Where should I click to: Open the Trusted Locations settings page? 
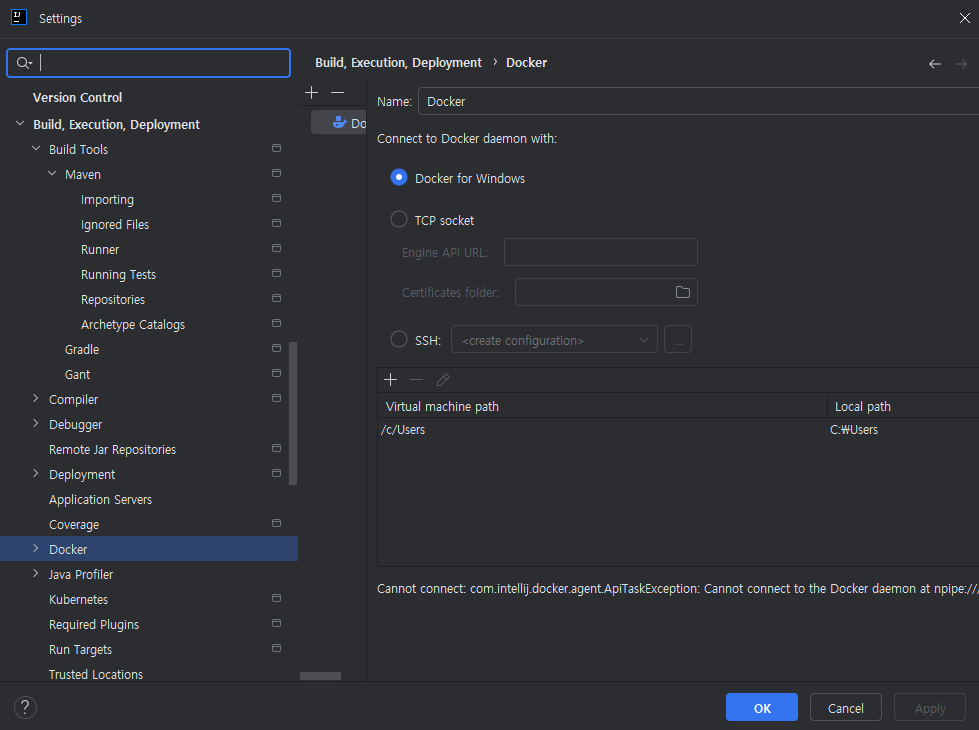pos(96,674)
